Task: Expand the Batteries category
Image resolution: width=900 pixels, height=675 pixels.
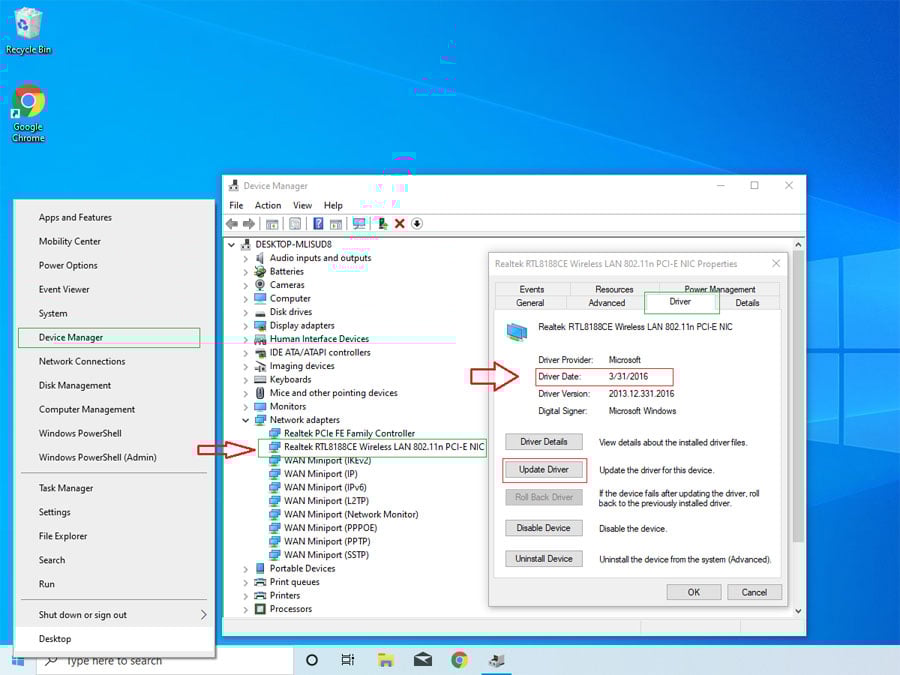Action: pos(246,272)
